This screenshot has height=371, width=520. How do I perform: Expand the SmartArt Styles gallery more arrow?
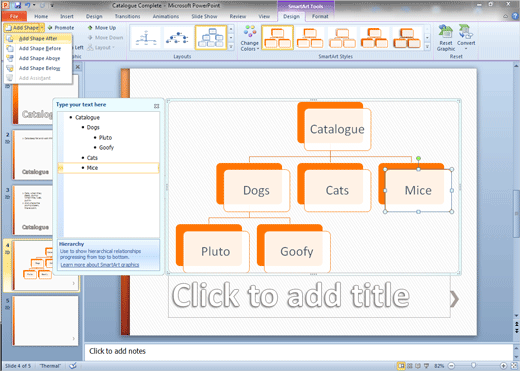427,47
